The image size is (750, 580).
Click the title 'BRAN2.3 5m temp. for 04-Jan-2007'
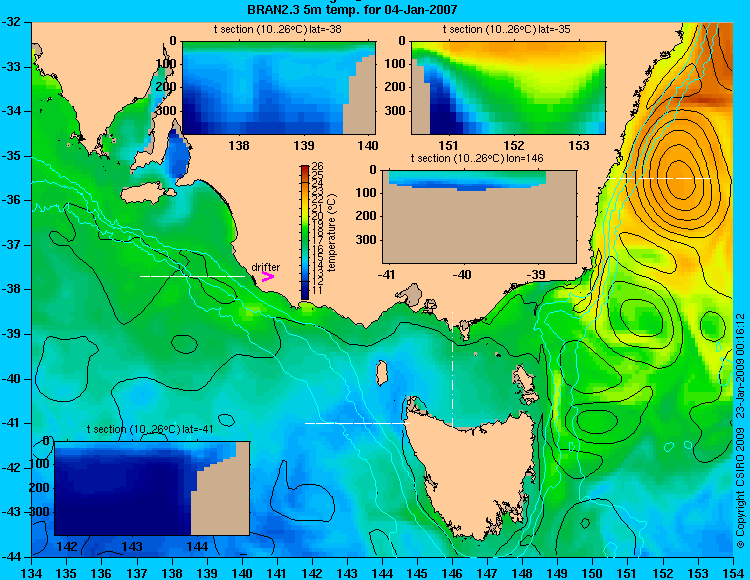coord(352,9)
